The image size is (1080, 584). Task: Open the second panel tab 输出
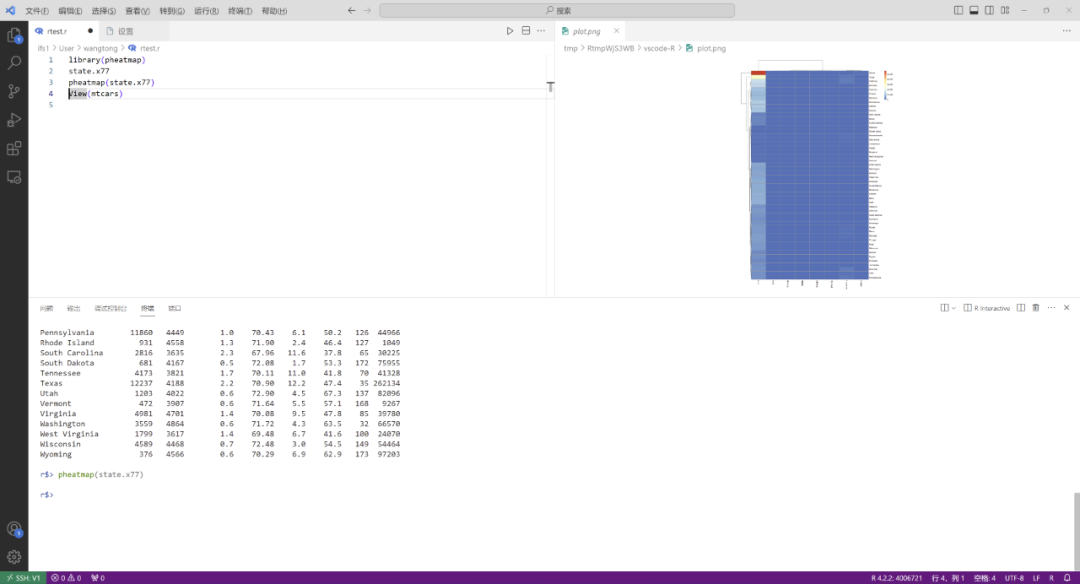pos(74,309)
